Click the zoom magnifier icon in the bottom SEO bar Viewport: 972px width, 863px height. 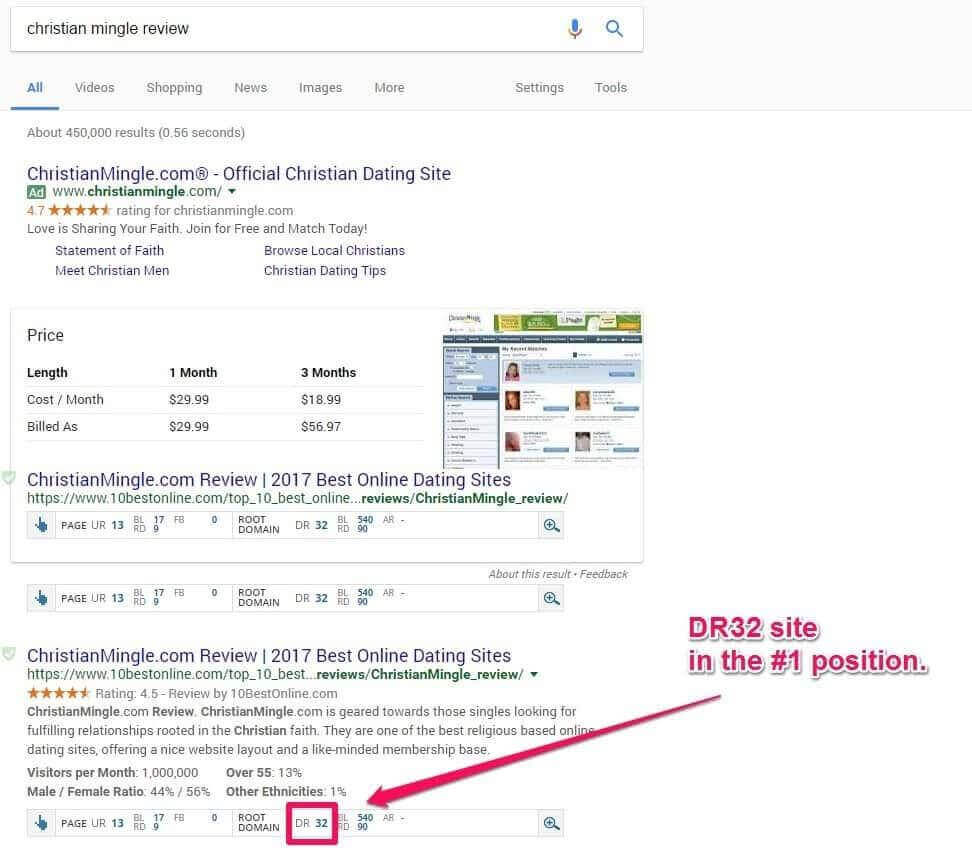[x=551, y=823]
